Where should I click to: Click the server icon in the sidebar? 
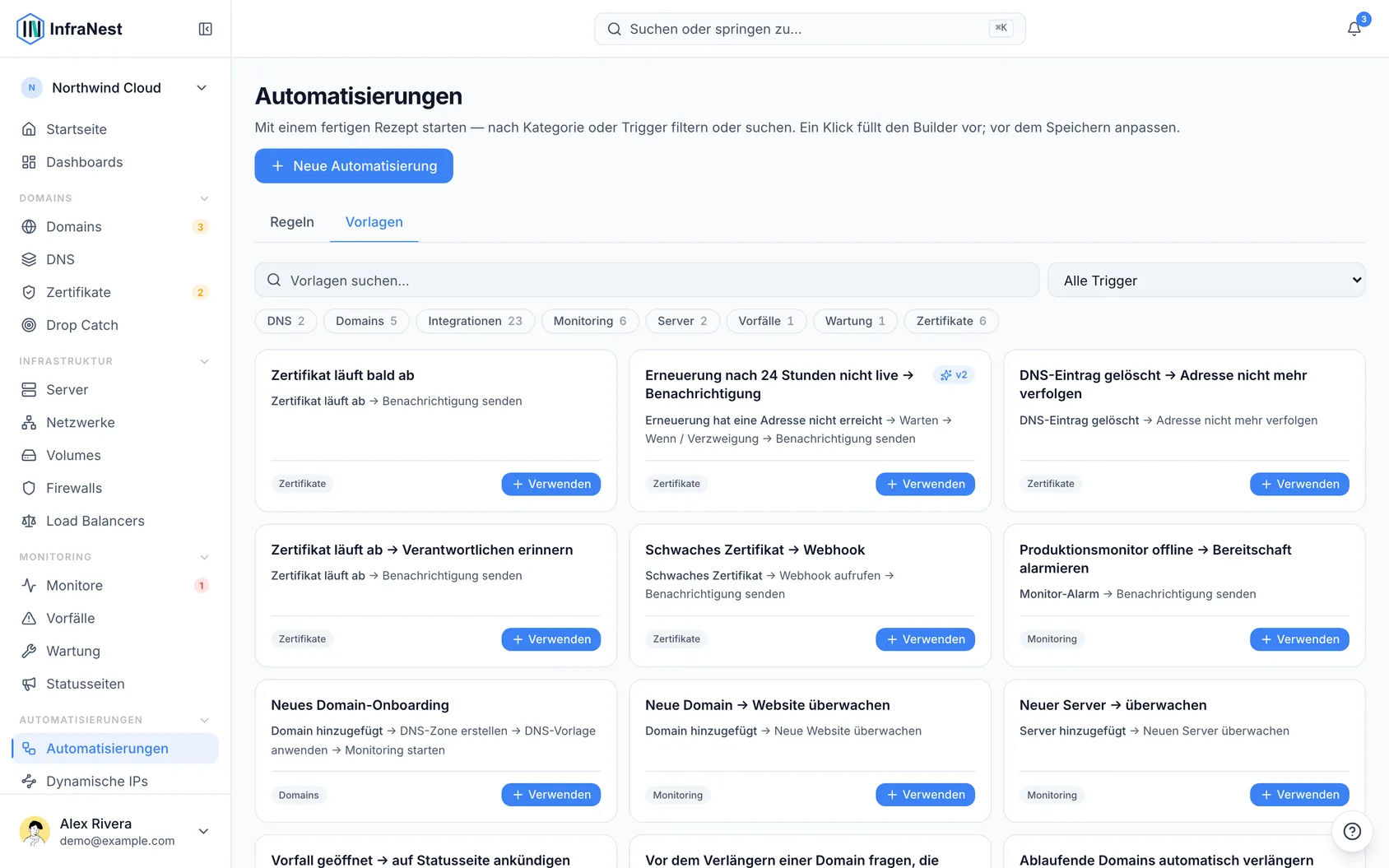(29, 389)
